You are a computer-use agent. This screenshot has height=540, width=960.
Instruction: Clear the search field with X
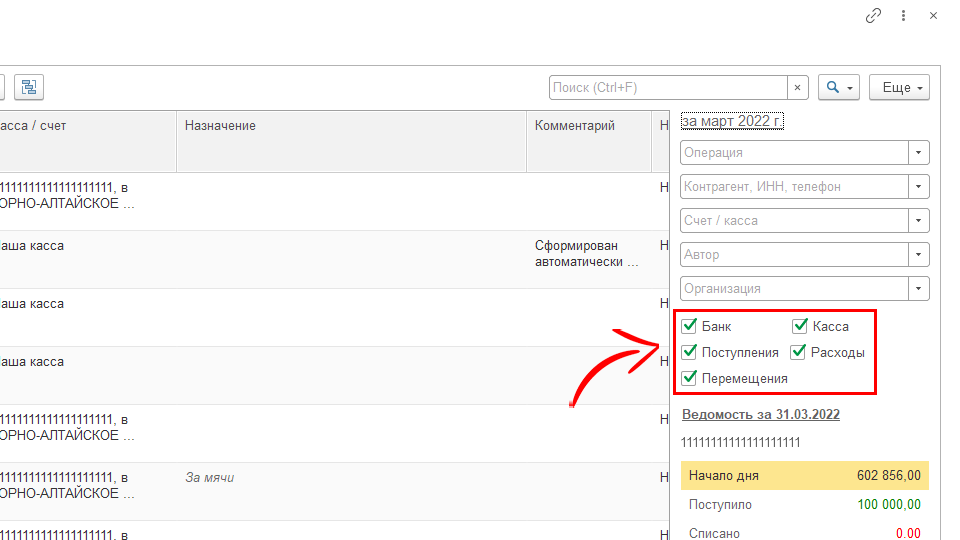[x=797, y=88]
